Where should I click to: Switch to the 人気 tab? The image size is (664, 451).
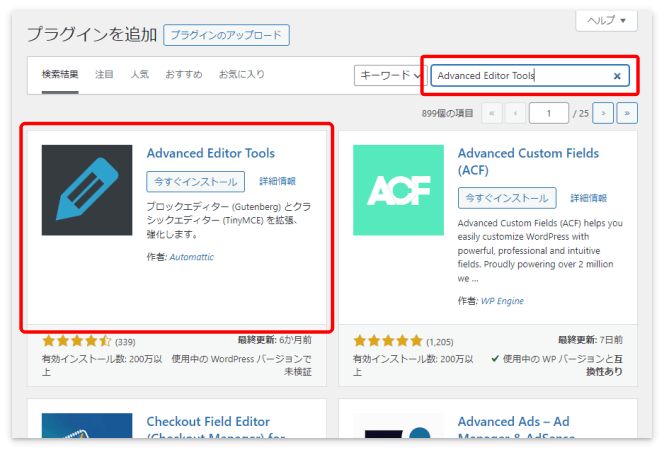coord(140,75)
